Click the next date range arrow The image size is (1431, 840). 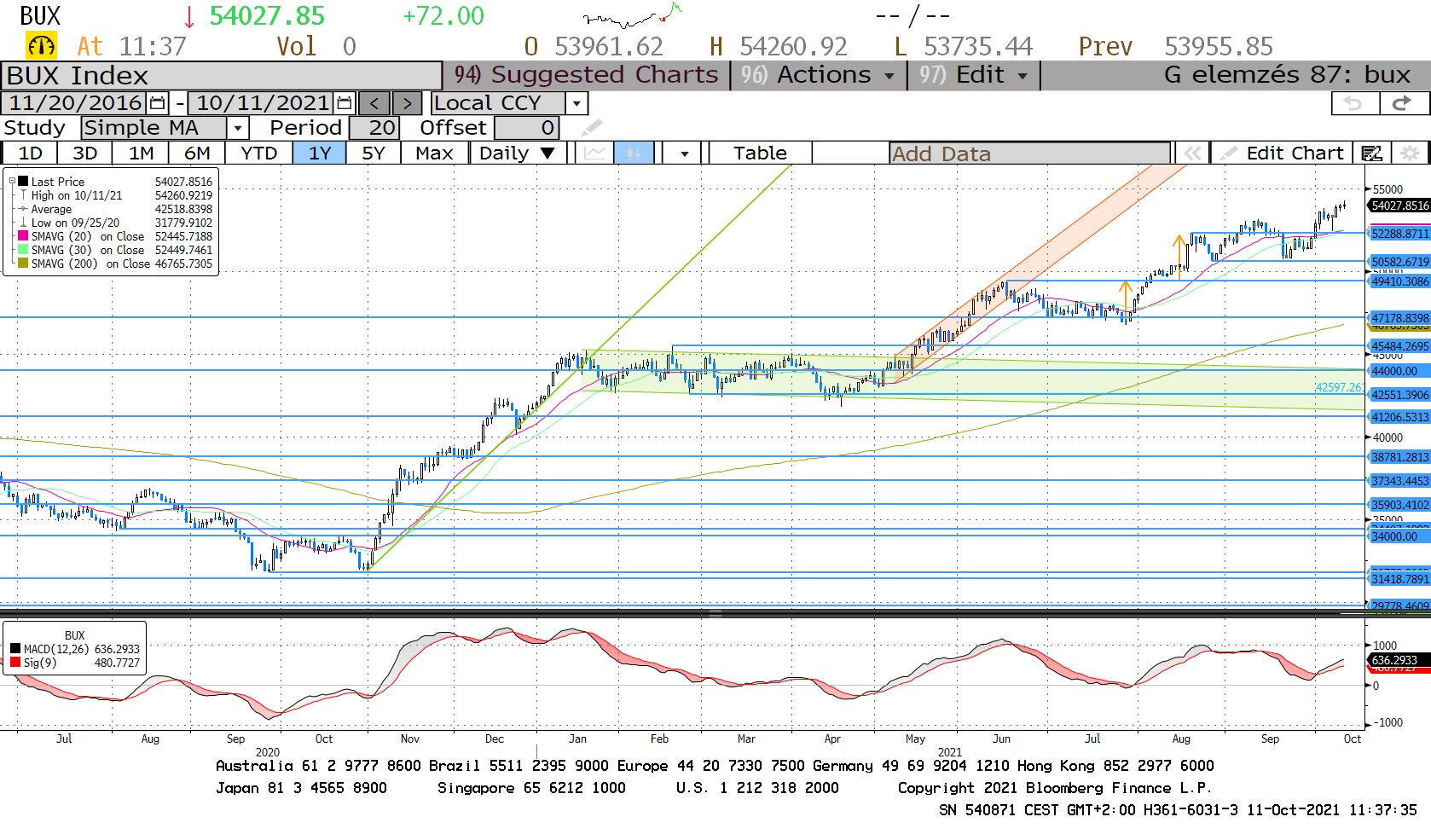click(408, 103)
